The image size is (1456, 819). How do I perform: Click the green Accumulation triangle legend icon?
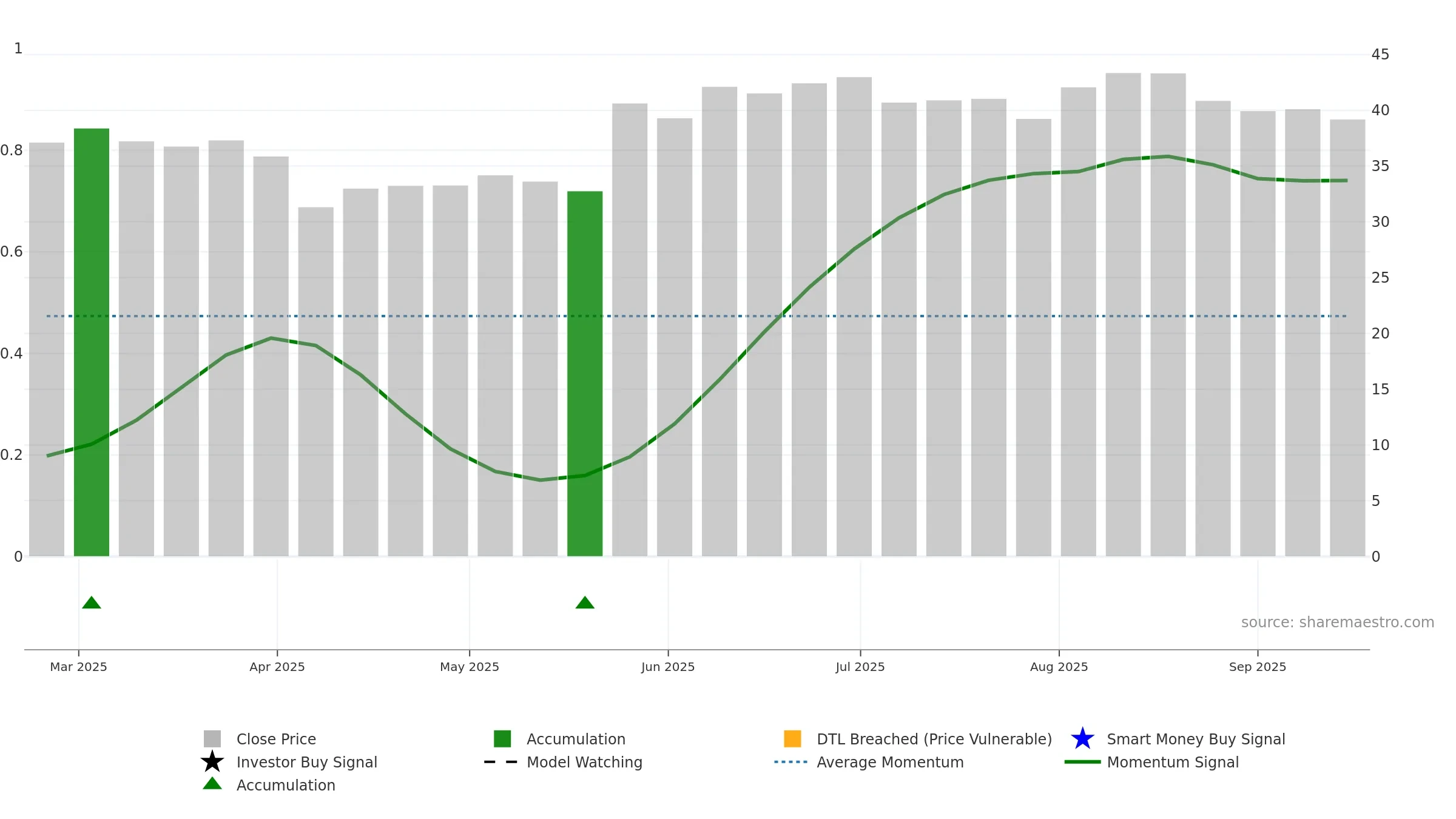tap(212, 784)
